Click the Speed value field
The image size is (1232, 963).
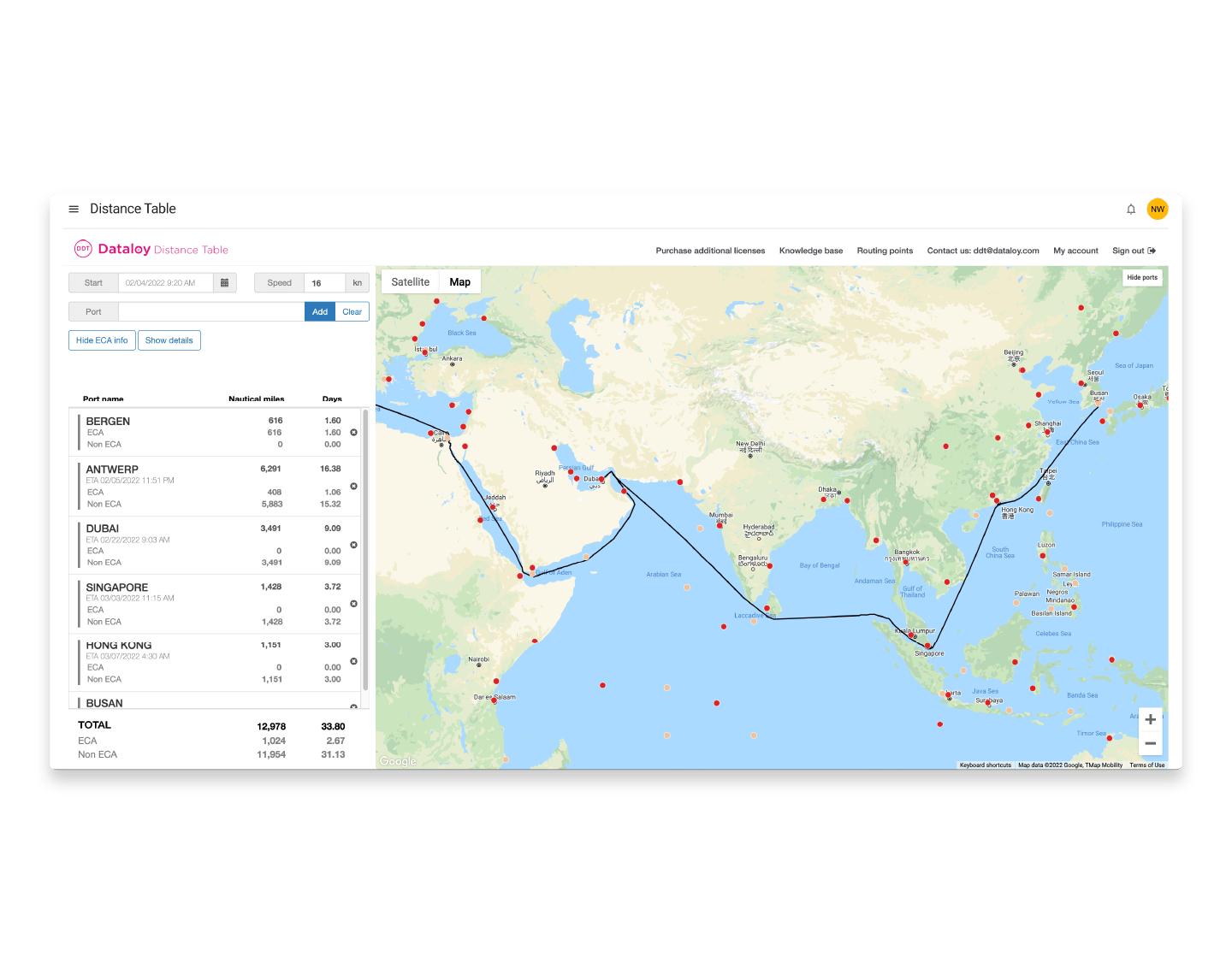pyautogui.click(x=324, y=283)
